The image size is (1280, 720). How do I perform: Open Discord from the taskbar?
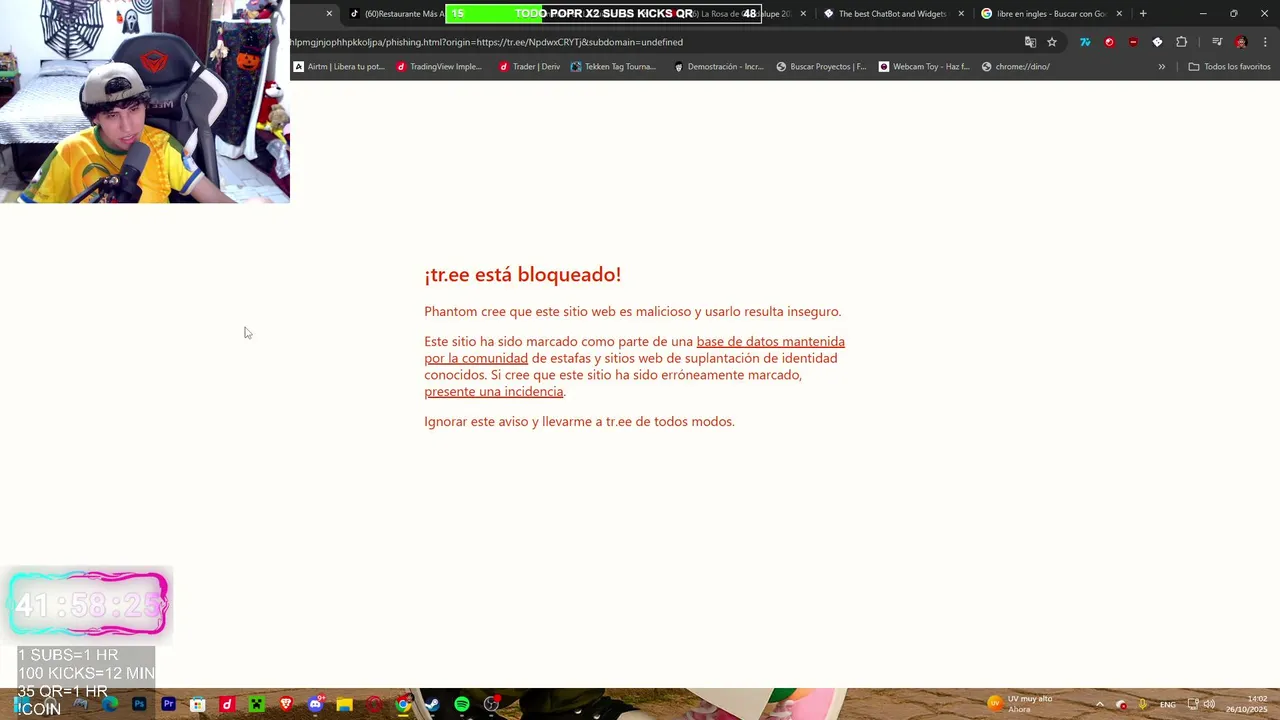click(x=316, y=704)
